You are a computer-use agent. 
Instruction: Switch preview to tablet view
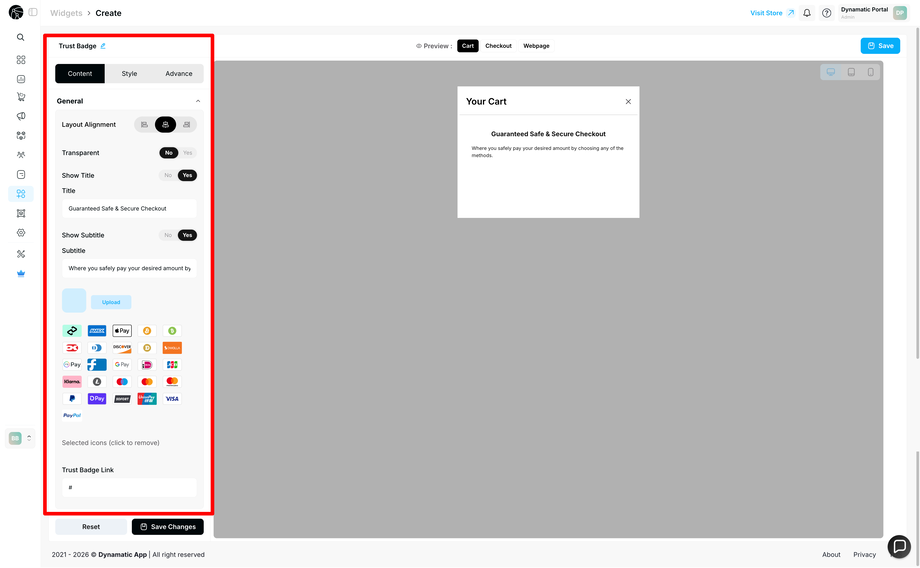click(851, 72)
